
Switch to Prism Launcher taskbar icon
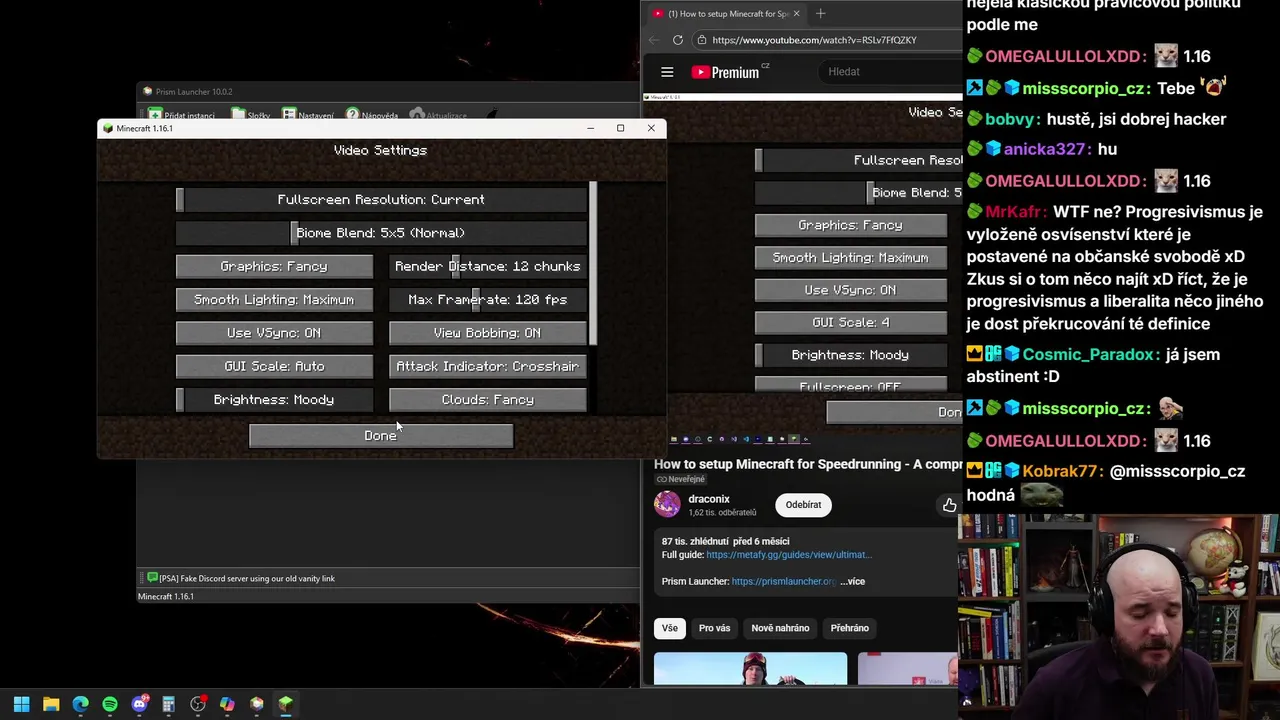coord(257,704)
